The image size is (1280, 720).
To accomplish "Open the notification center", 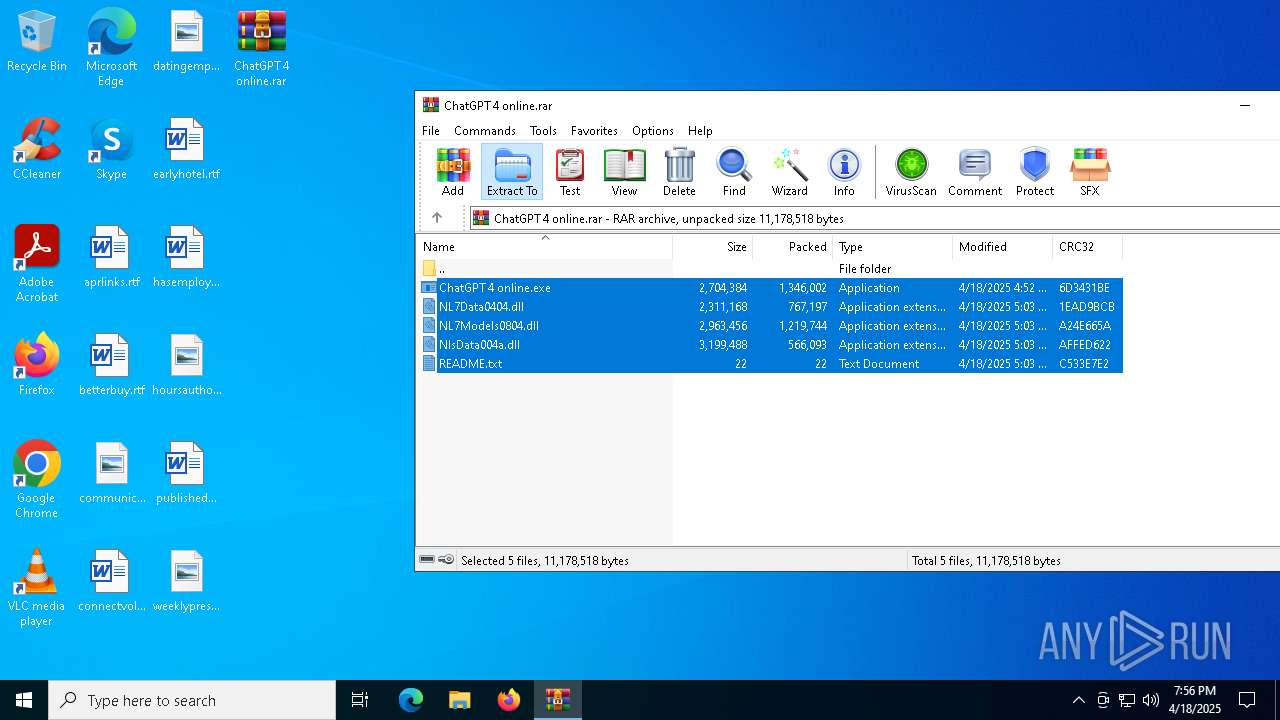I will (x=1247, y=700).
